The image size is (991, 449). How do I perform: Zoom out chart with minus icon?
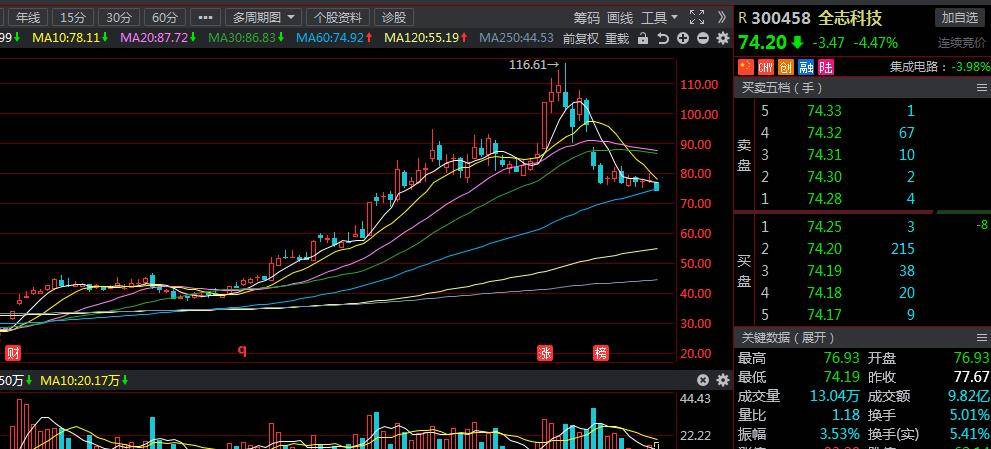[703, 39]
